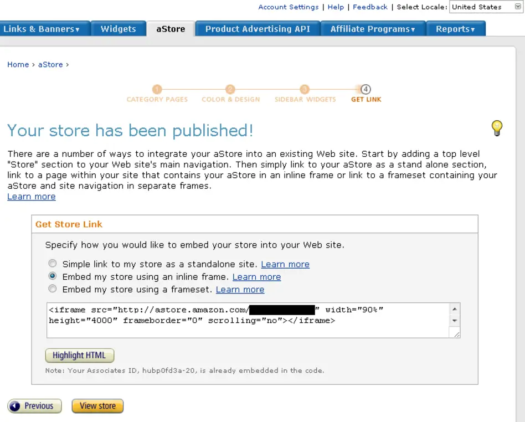Viewport: 525px width, 422px height.
Task: Switch to the Widgets tab
Action: pos(118,29)
